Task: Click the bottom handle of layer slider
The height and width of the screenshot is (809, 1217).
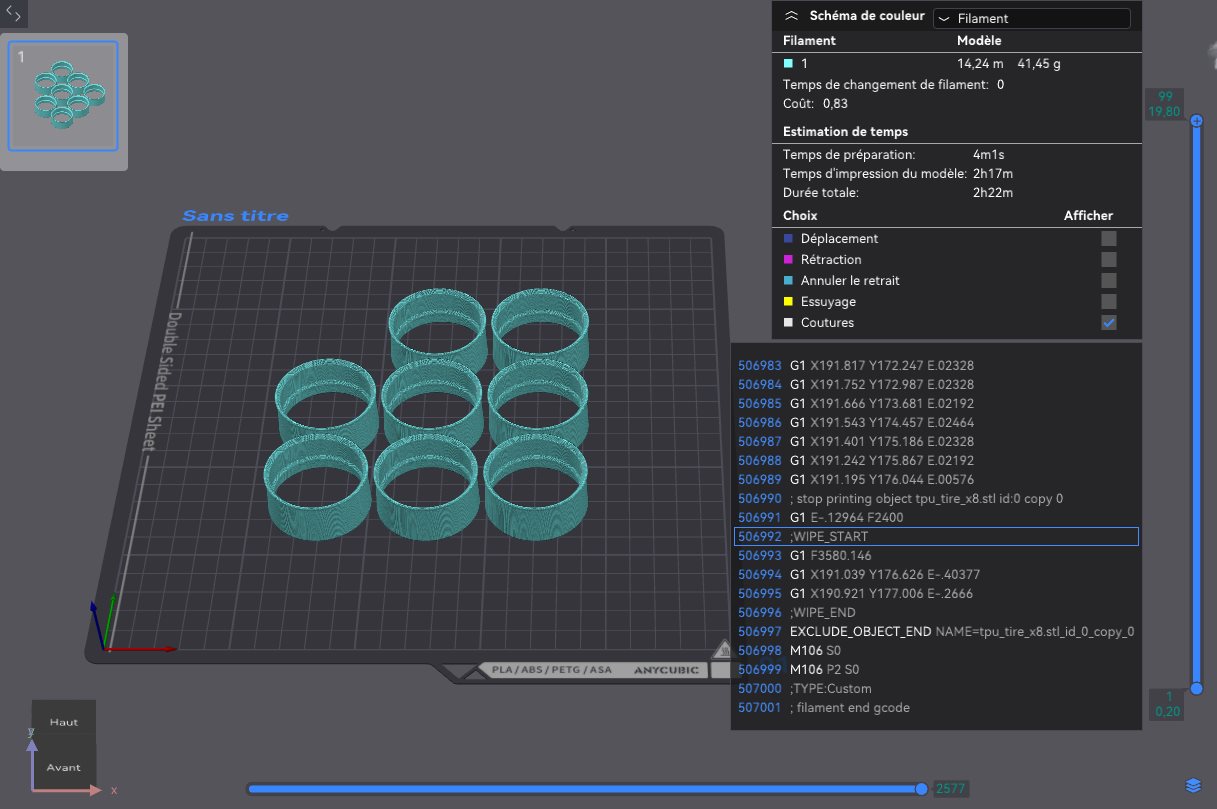Action: coord(1197,689)
